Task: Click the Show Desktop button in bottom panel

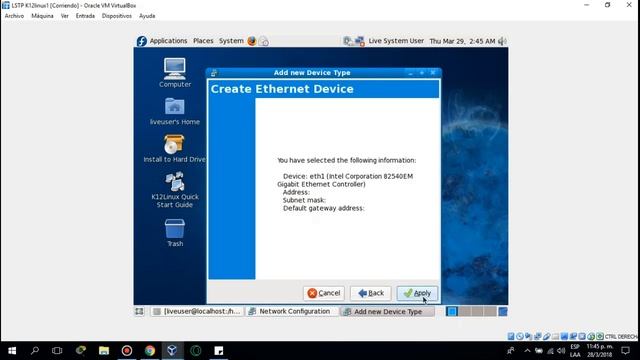Action: [x=139, y=311]
